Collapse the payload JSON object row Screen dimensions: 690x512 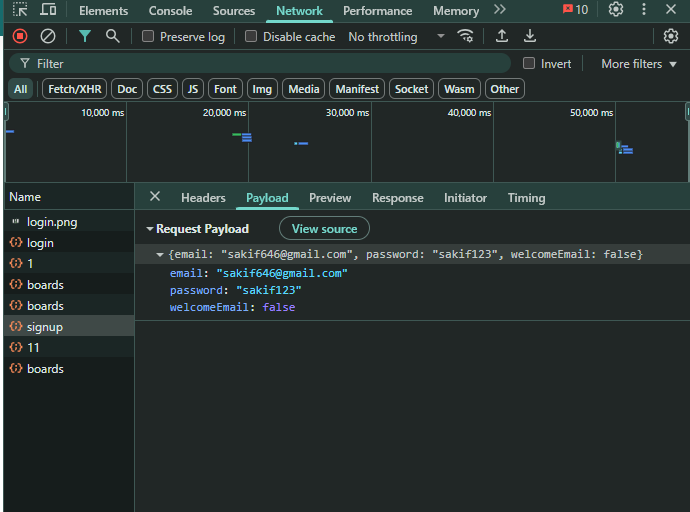160,254
